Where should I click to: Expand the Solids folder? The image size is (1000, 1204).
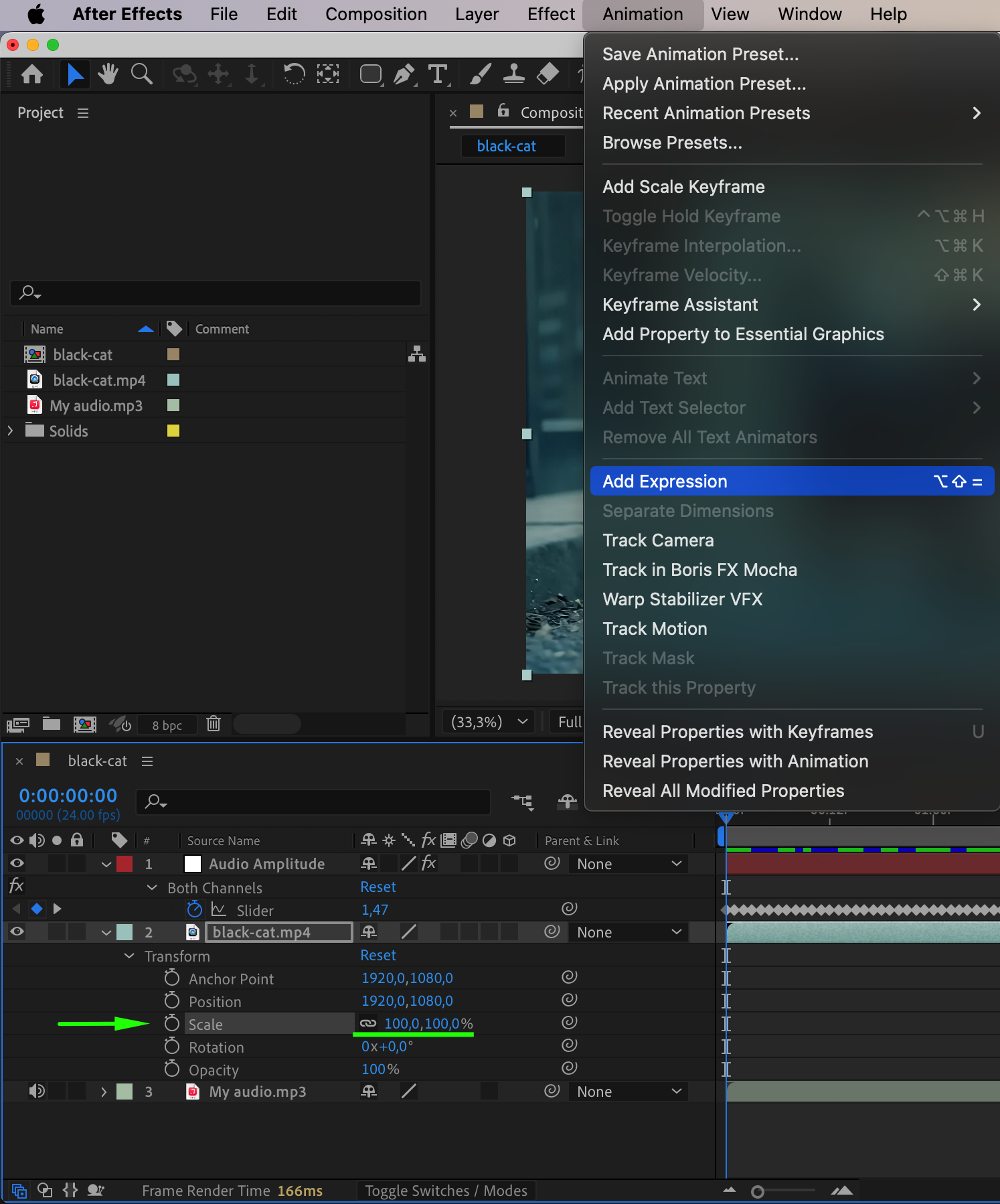pyautogui.click(x=10, y=431)
